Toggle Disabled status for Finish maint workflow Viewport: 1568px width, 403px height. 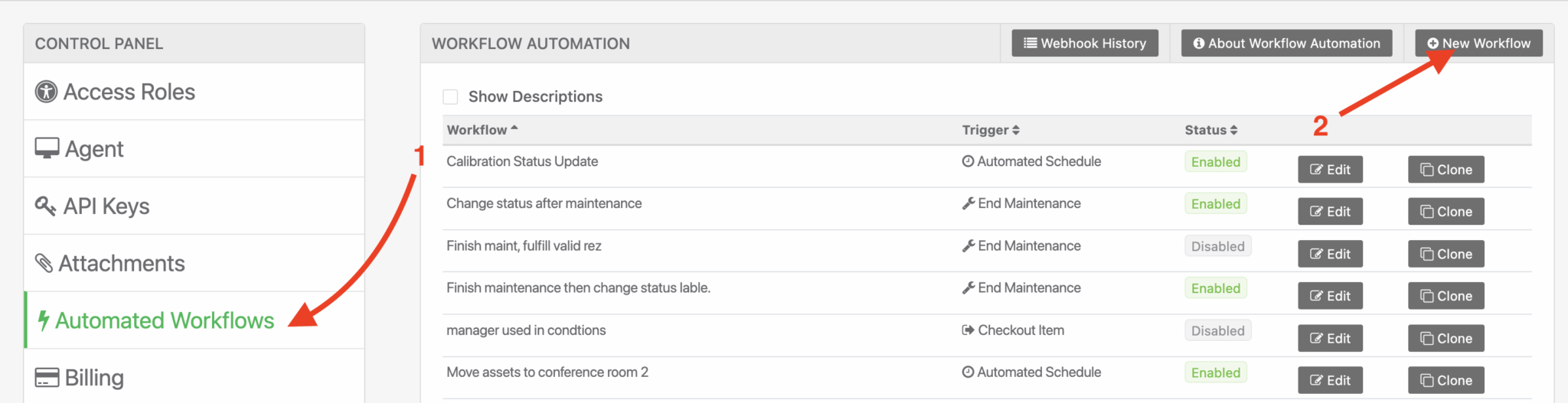[x=1217, y=246]
